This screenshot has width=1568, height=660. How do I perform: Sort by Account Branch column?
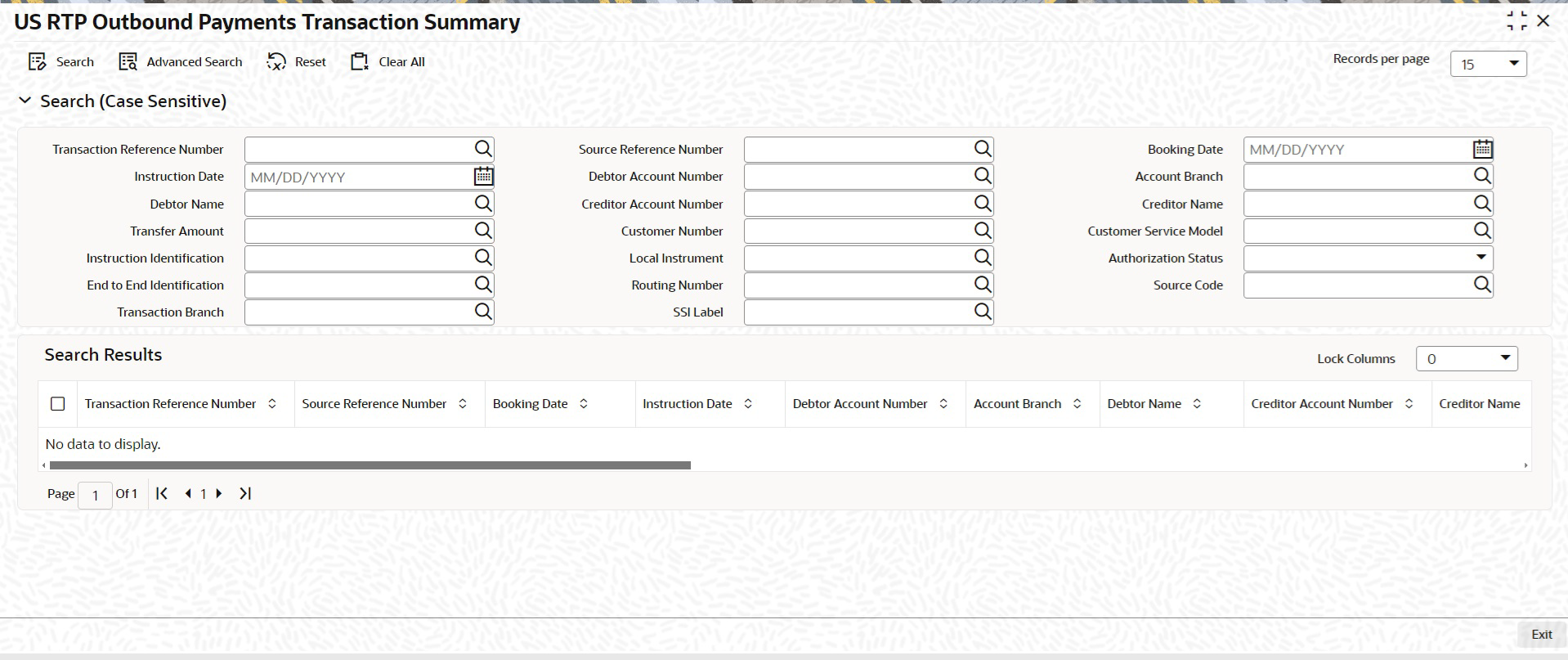tap(1077, 403)
